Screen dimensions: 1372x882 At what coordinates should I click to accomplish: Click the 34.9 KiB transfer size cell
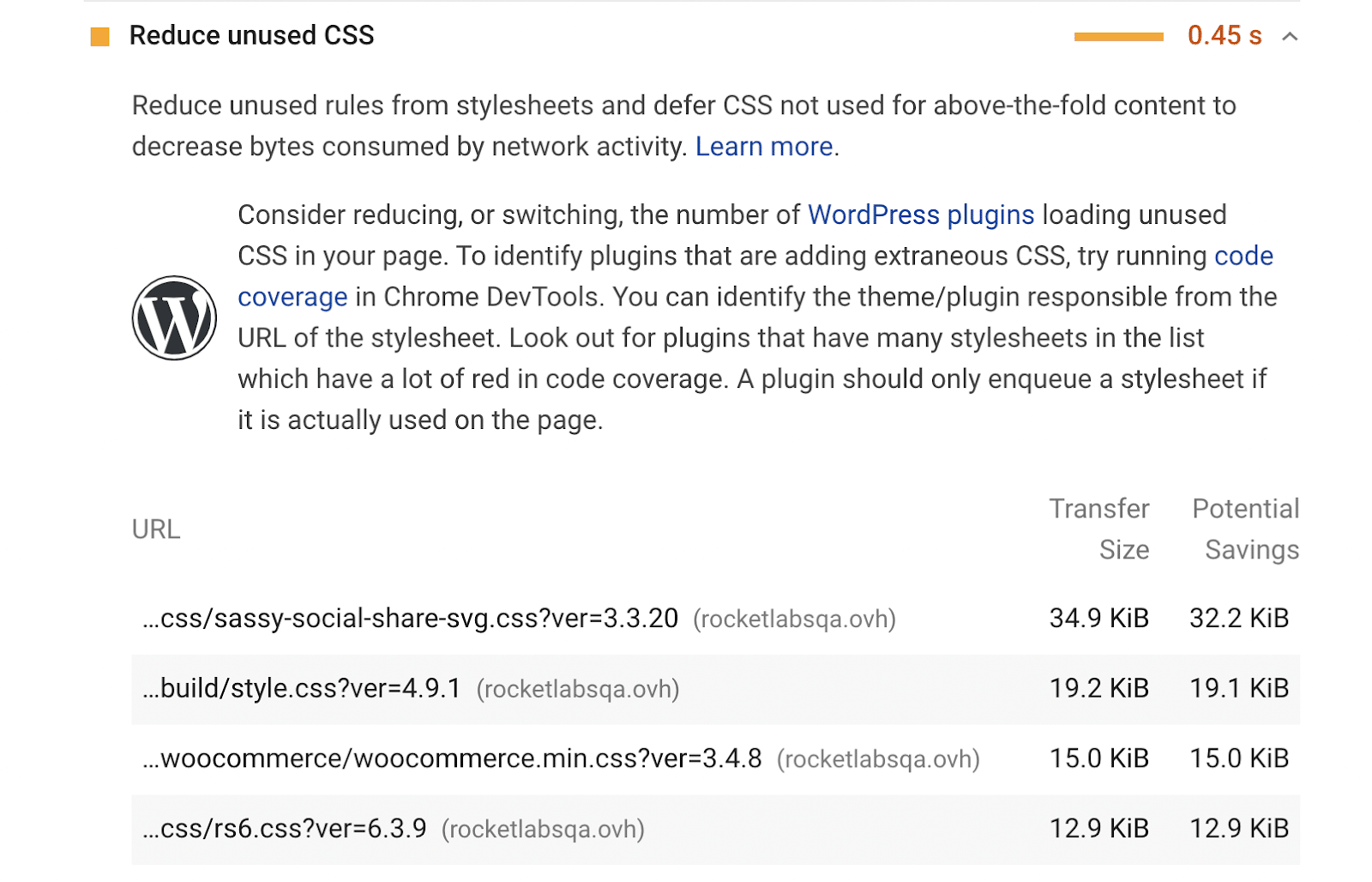[x=1098, y=619]
